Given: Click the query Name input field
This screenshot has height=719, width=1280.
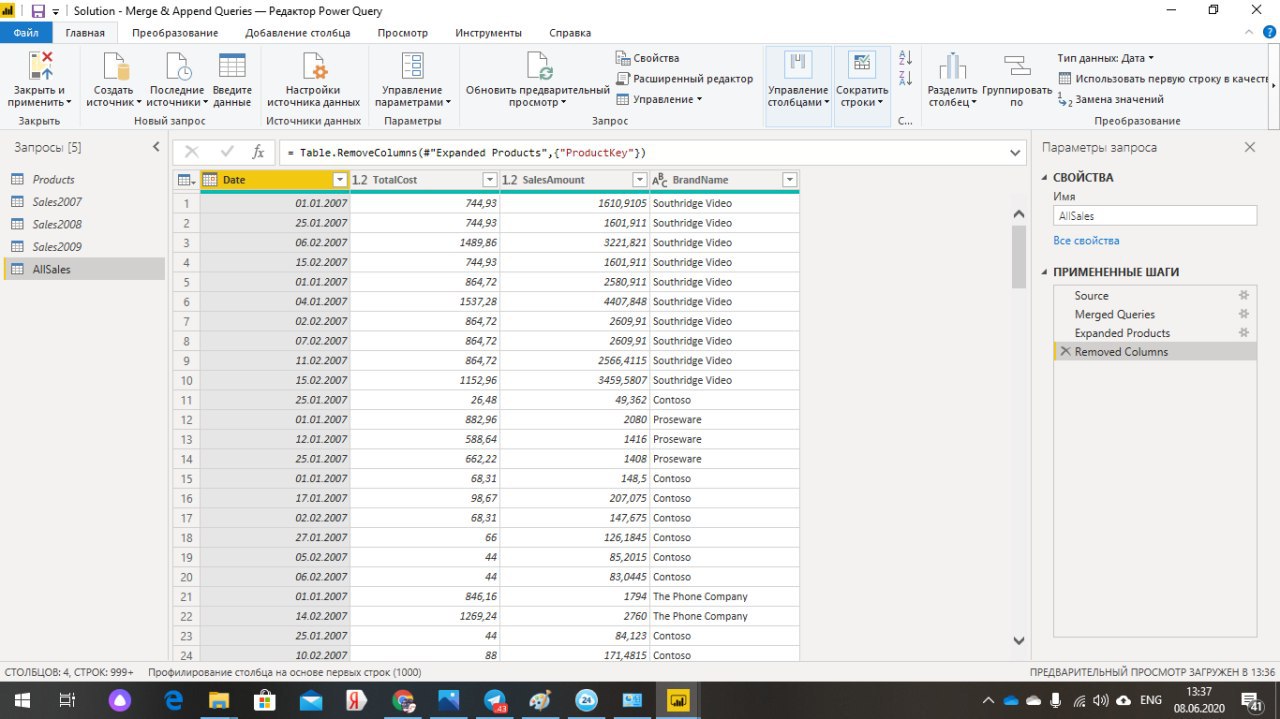Looking at the screenshot, I should click(1155, 215).
